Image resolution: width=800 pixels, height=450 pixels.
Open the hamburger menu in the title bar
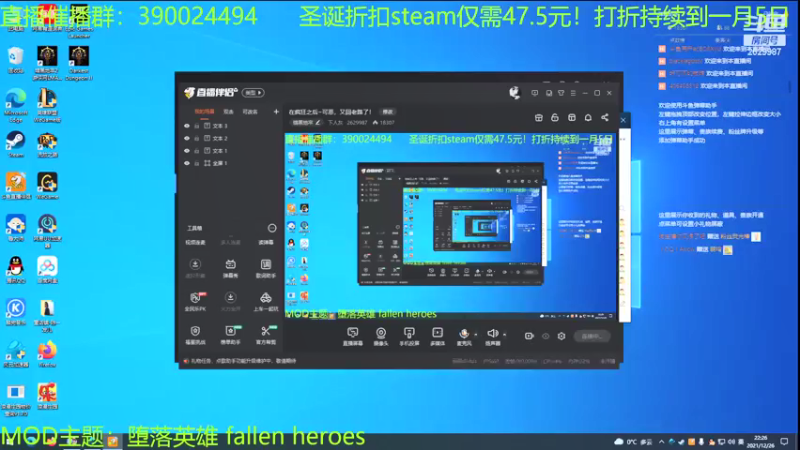click(573, 93)
